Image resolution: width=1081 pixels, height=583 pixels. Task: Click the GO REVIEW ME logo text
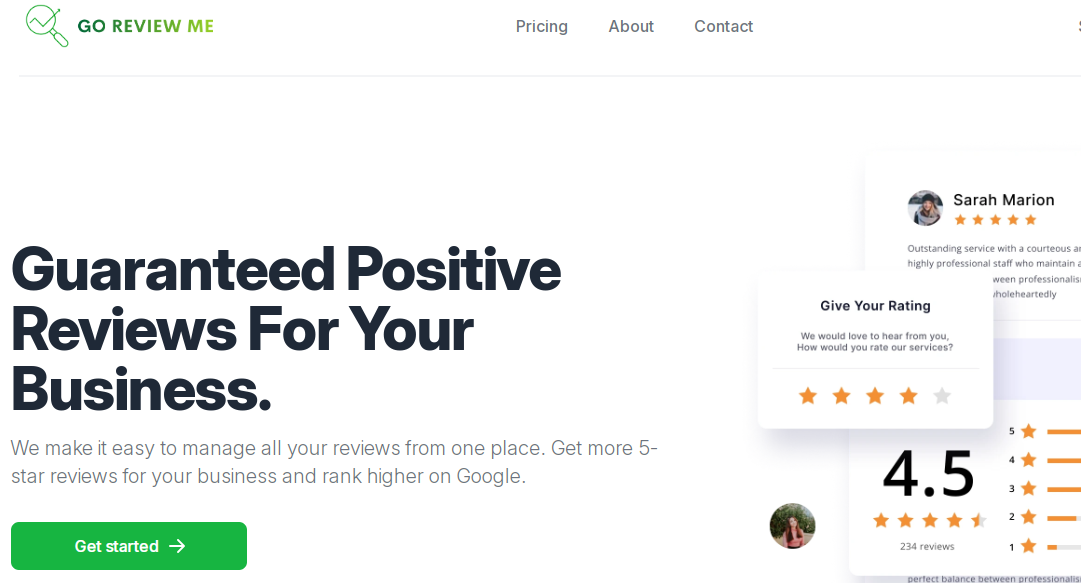coord(146,26)
